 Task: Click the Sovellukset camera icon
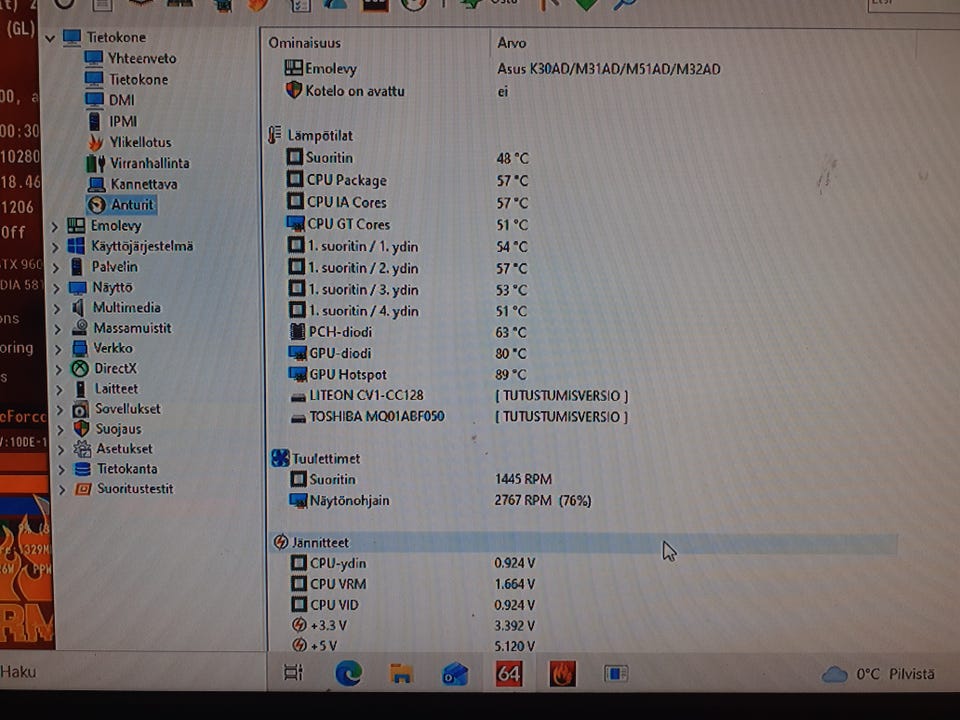pyautogui.click(x=80, y=409)
